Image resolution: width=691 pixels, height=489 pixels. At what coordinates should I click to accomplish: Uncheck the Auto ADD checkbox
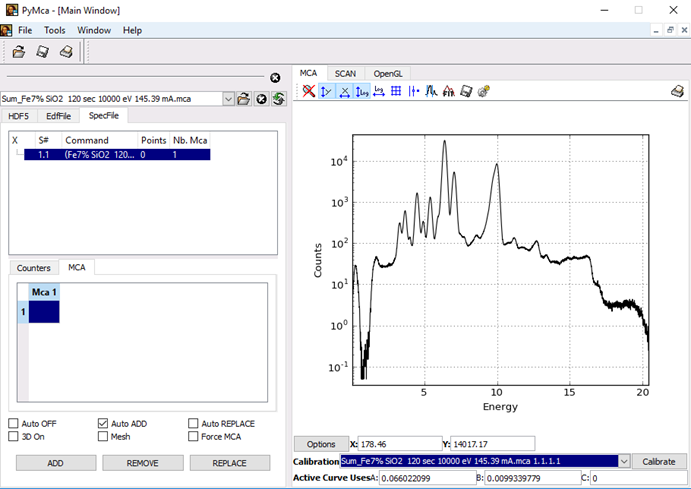(x=103, y=423)
